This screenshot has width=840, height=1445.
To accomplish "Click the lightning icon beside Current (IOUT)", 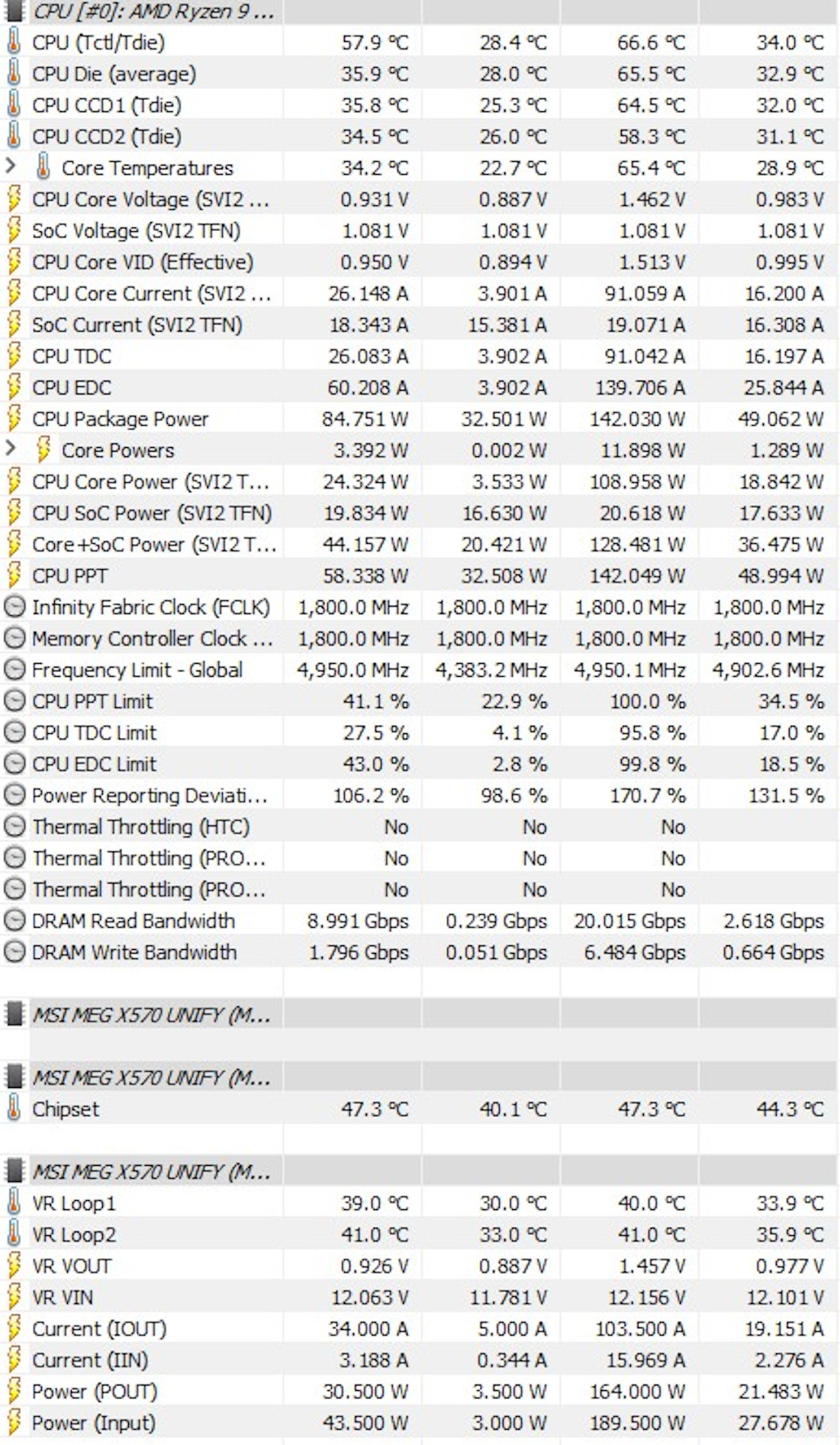I will pyautogui.click(x=12, y=1328).
